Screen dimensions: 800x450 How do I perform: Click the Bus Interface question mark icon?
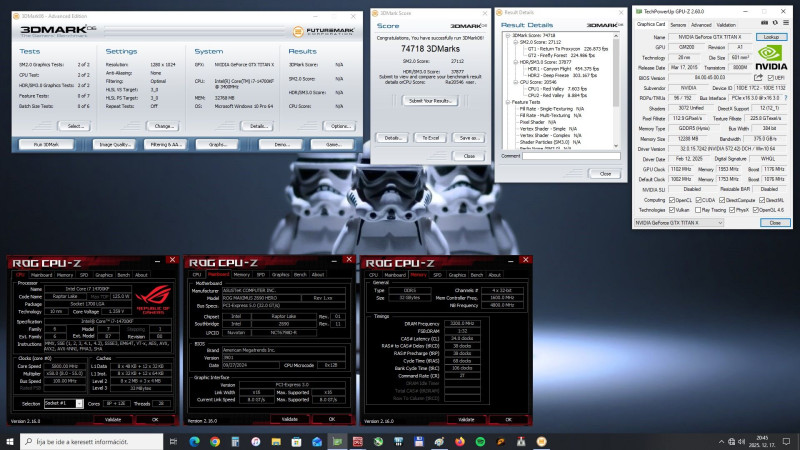(786, 97)
